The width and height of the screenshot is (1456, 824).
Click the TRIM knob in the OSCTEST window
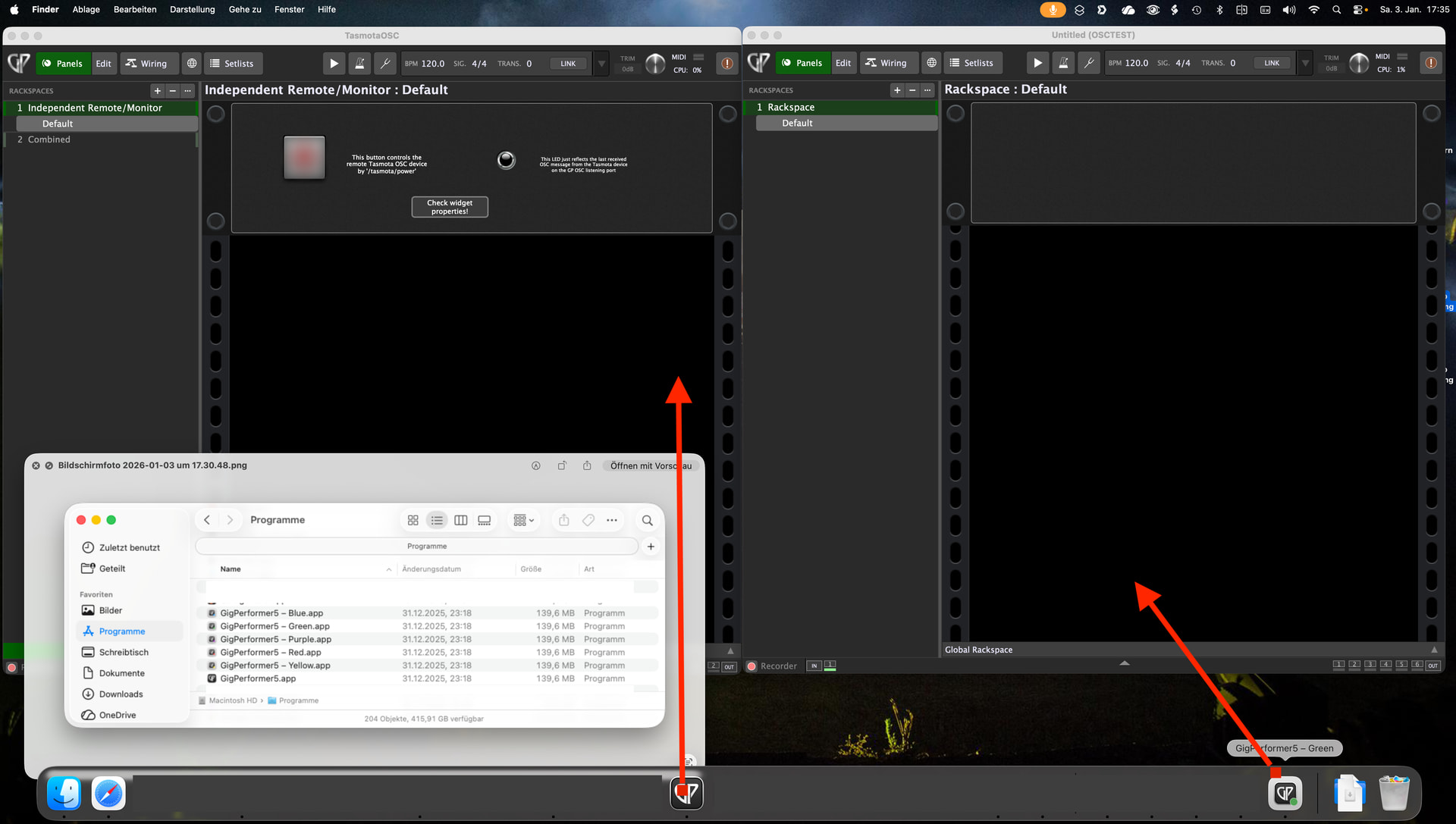tap(1359, 63)
